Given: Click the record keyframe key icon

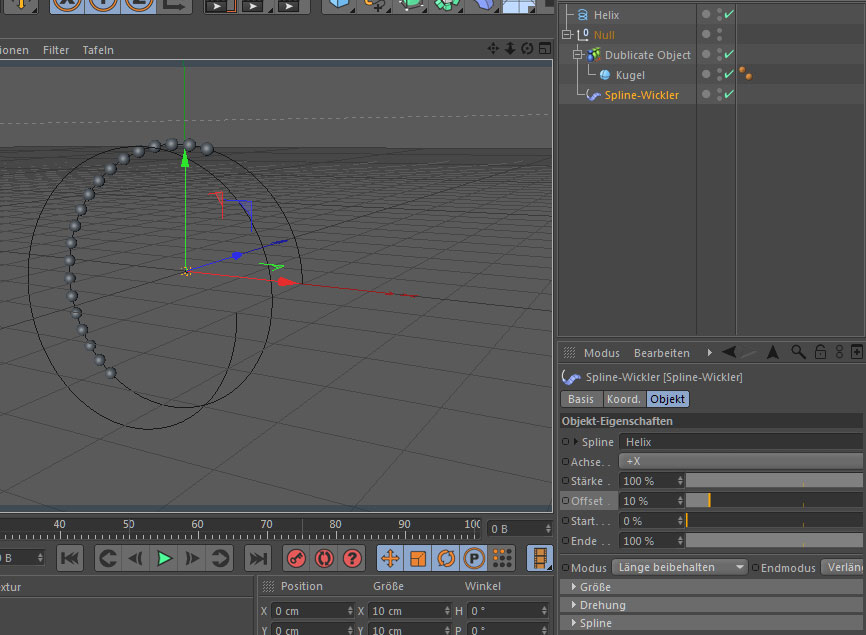Looking at the screenshot, I should click(x=296, y=558).
